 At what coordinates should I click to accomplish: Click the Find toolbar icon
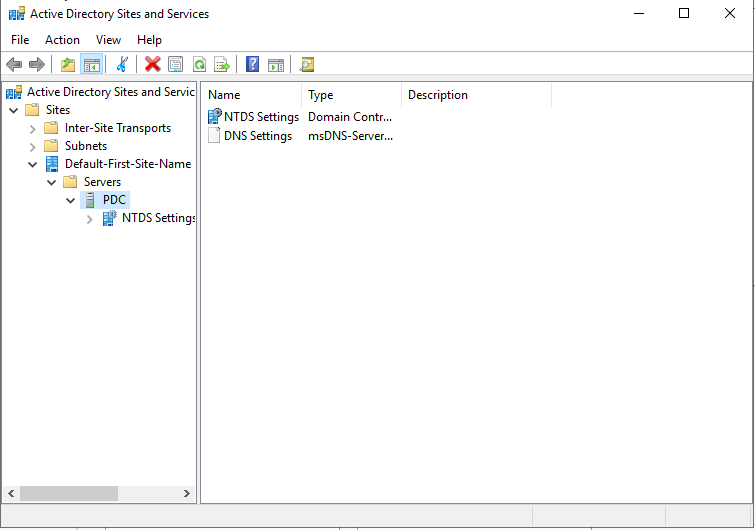pos(307,64)
